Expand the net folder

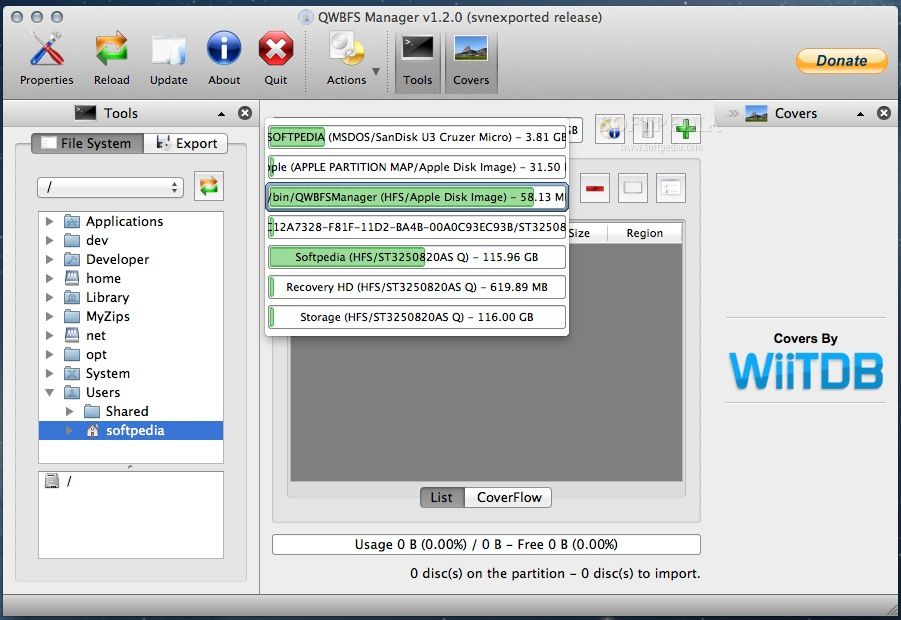49,335
